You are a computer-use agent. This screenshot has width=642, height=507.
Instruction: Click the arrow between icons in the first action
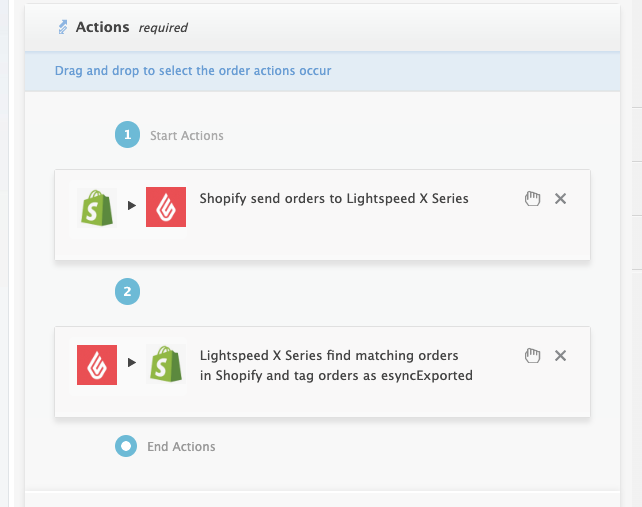131,206
